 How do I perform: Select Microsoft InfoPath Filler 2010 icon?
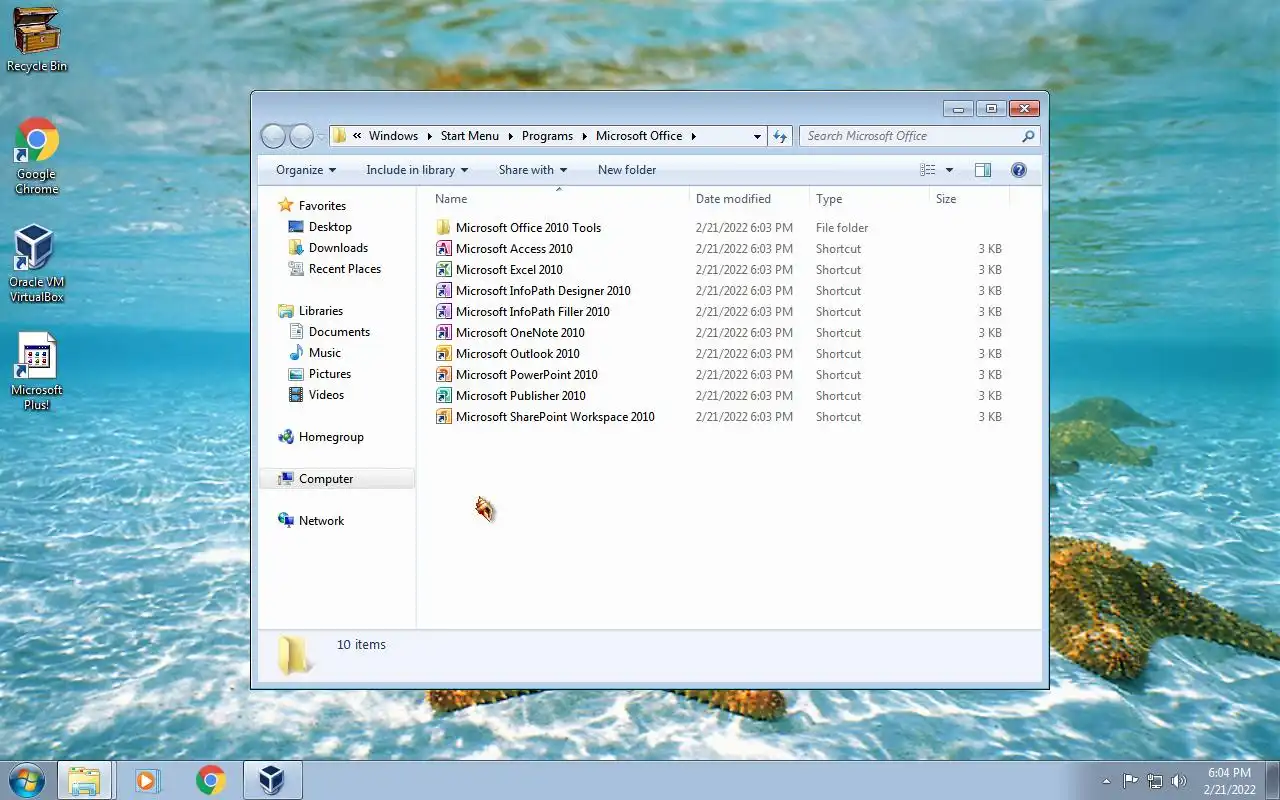click(x=444, y=312)
